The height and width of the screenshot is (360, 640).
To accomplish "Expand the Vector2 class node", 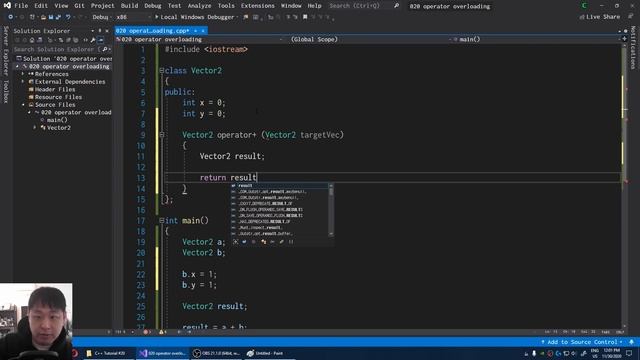I will point(35,128).
